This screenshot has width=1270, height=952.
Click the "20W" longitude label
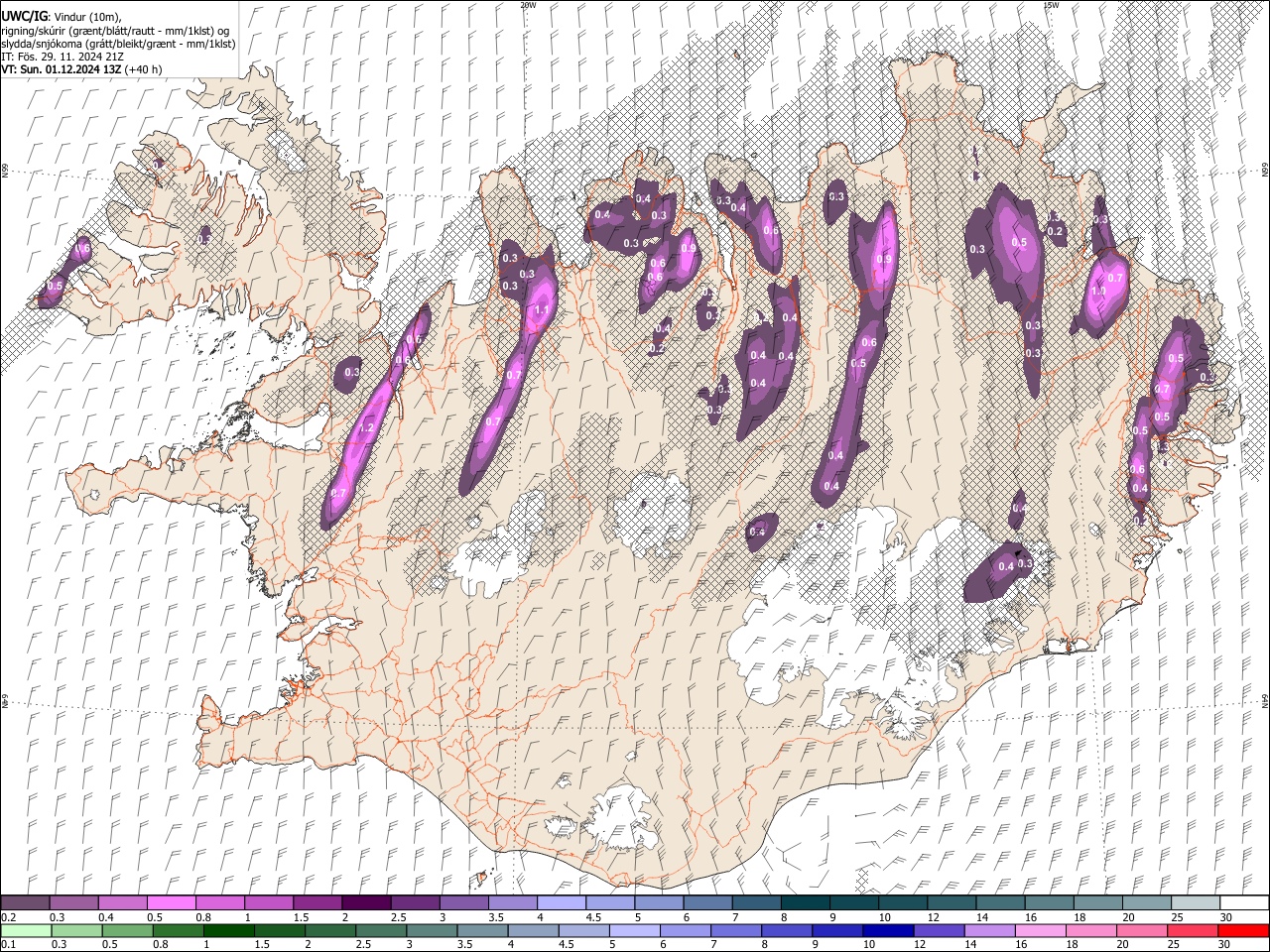pyautogui.click(x=528, y=5)
